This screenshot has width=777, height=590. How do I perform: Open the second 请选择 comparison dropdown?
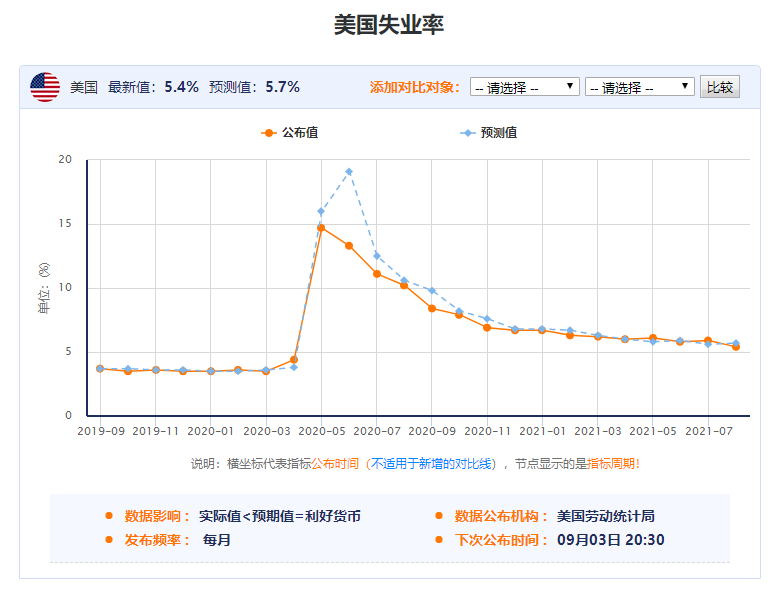[639, 87]
